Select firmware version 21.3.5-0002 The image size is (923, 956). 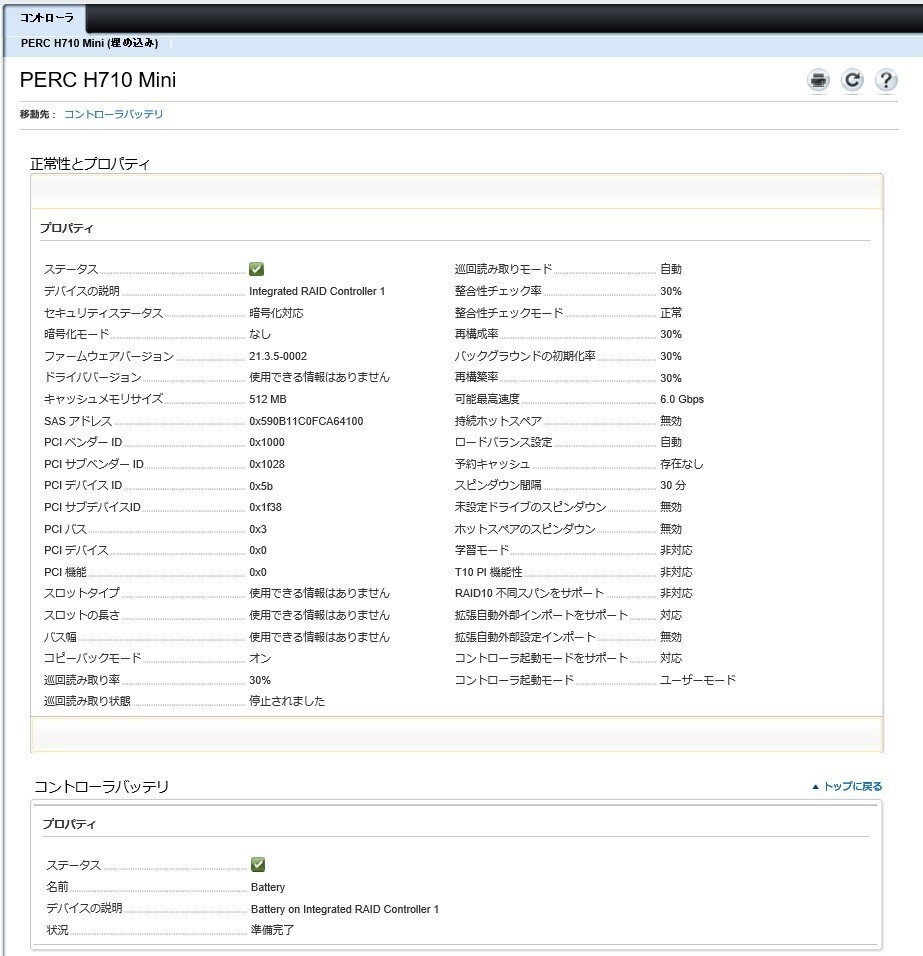coord(278,356)
